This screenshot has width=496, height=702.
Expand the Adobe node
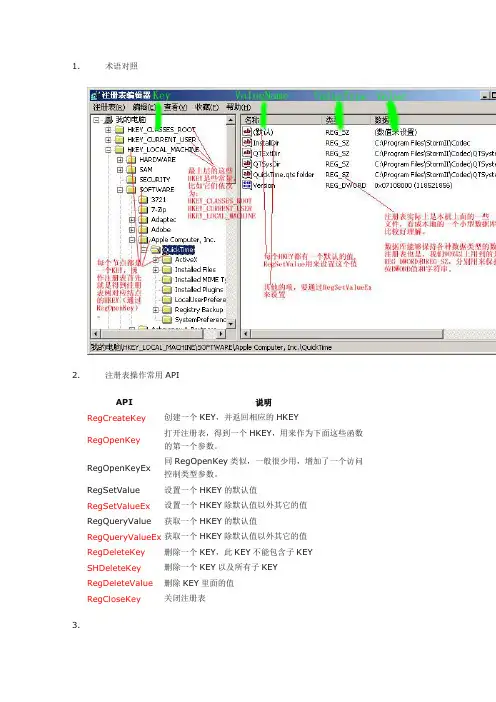pyautogui.click(x=132, y=230)
